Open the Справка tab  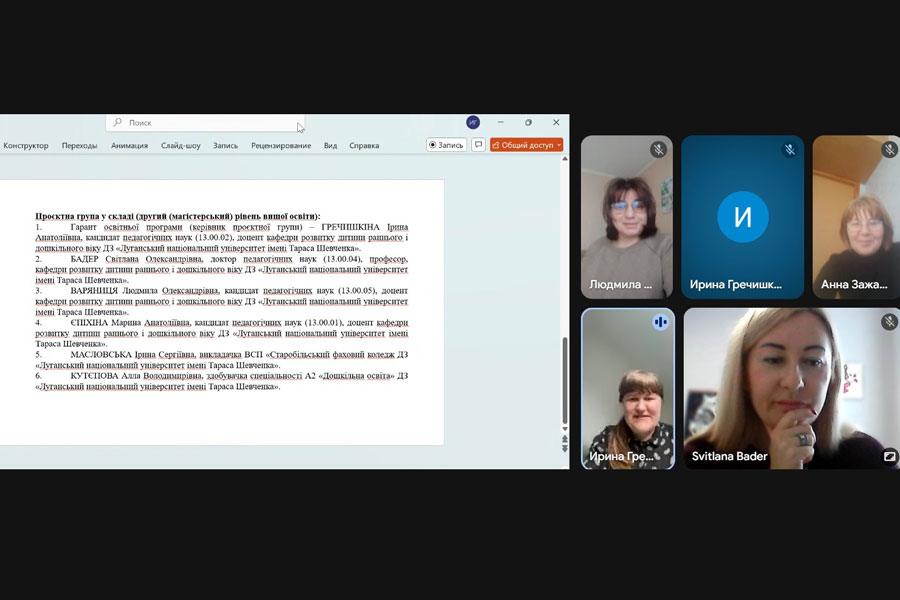point(364,146)
